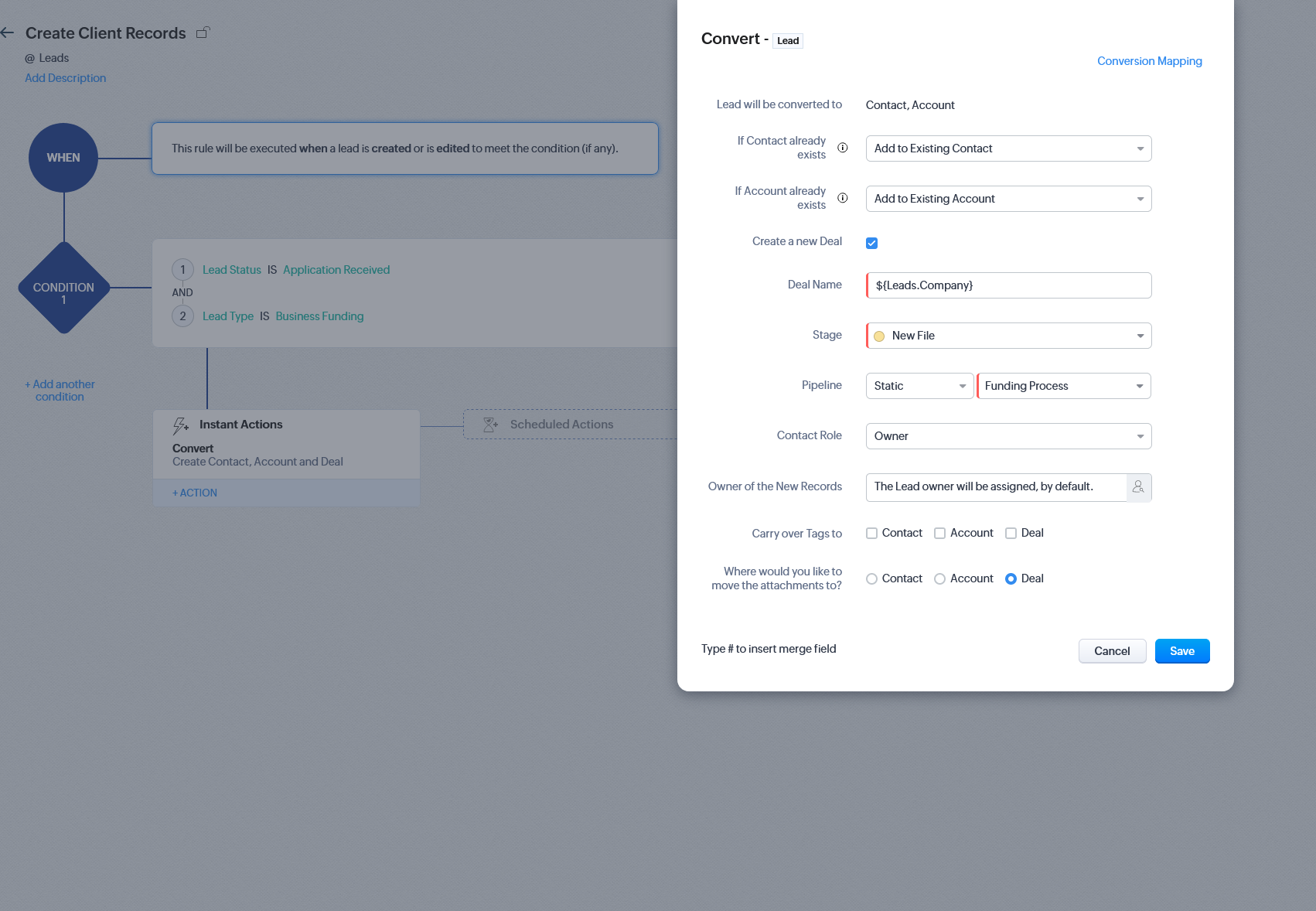The width and height of the screenshot is (1316, 911).
Task: Click the Save button
Action: coord(1181,650)
